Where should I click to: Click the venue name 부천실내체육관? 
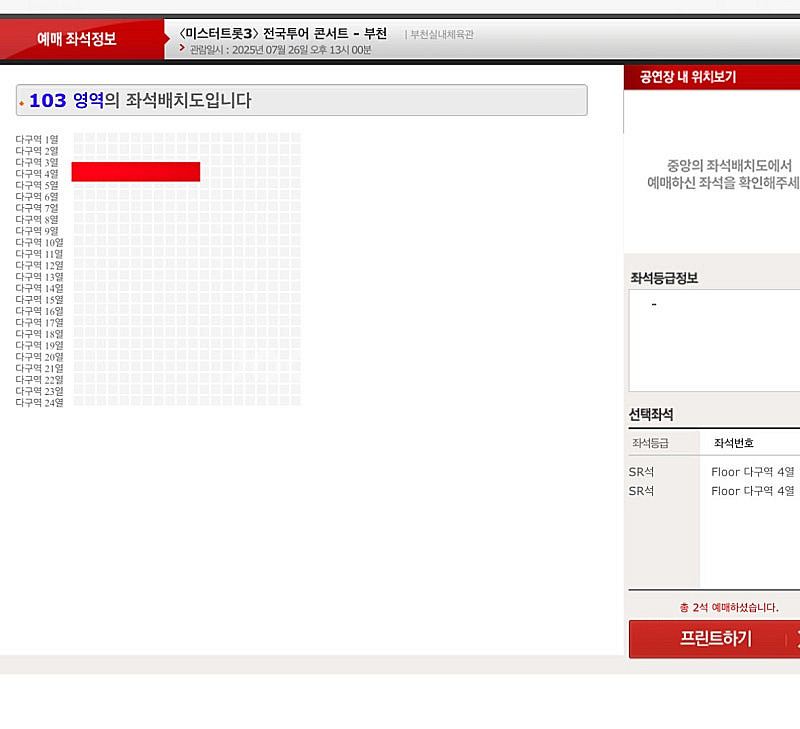pyautogui.click(x=442, y=34)
